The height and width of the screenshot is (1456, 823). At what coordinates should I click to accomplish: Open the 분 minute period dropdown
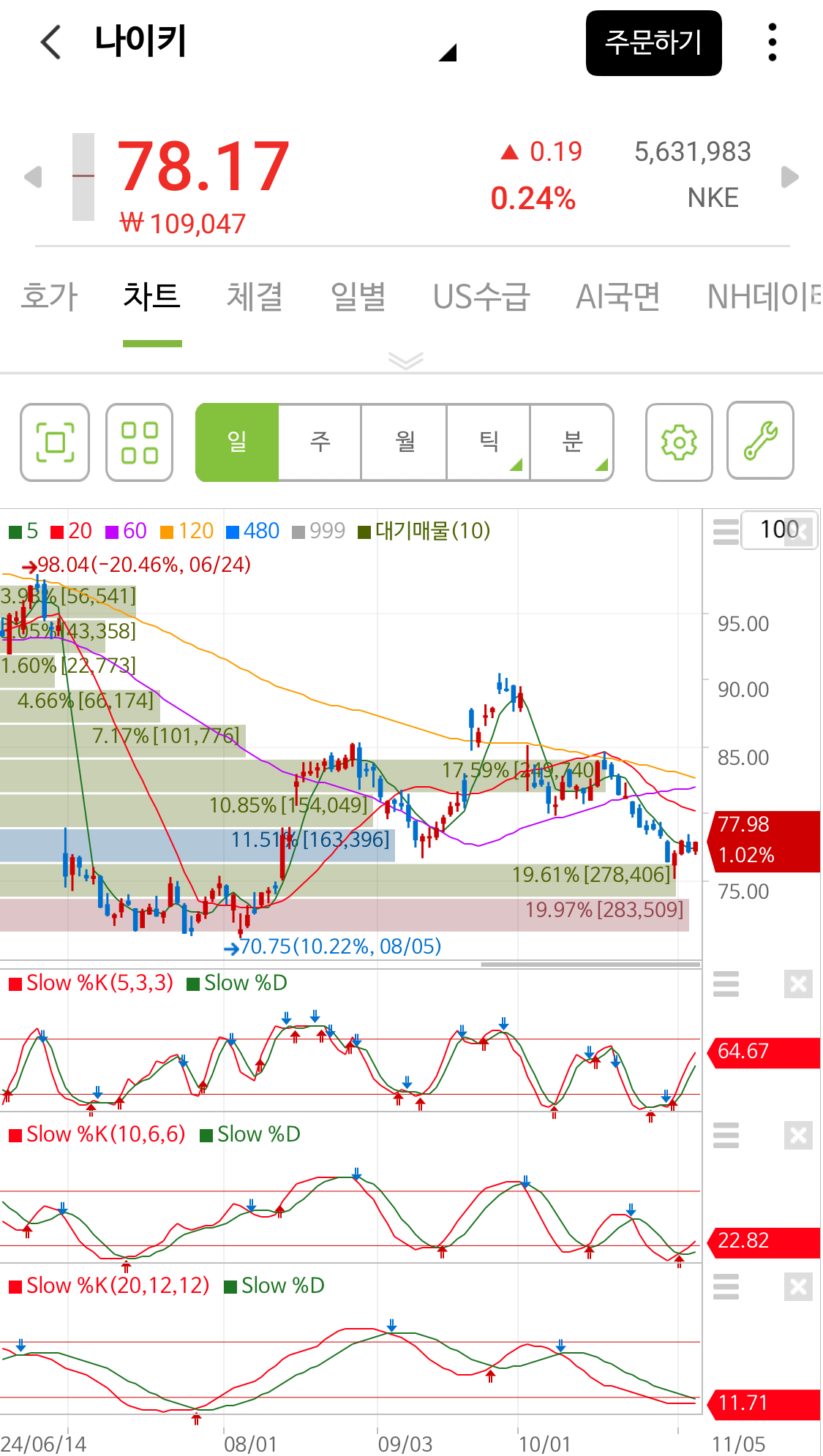(x=572, y=442)
